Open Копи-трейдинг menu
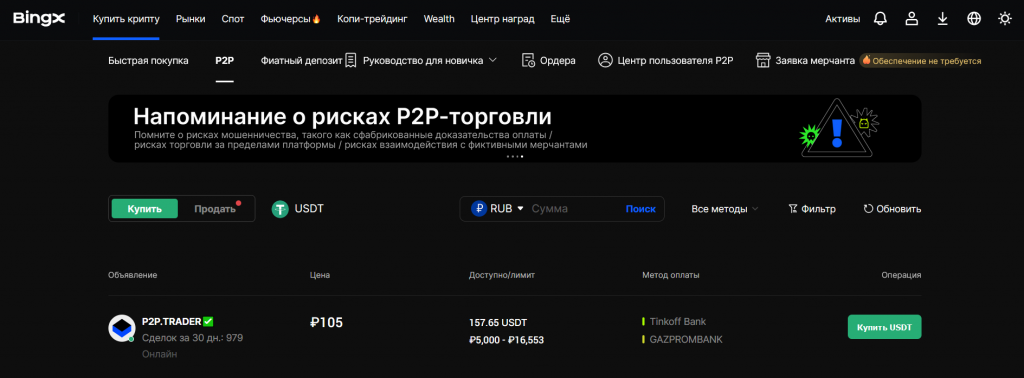The width and height of the screenshot is (1024, 378). [372, 19]
